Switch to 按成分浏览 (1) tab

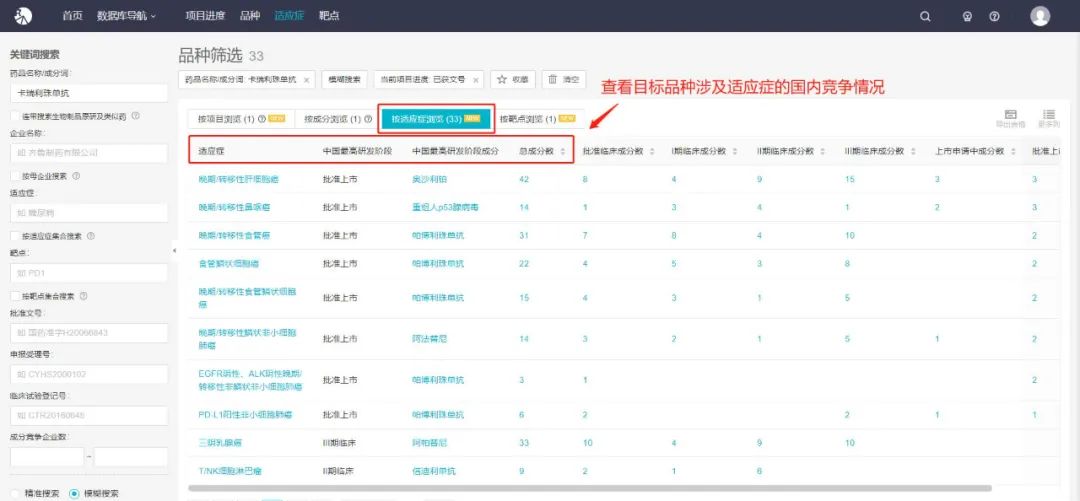pyautogui.click(x=338, y=119)
